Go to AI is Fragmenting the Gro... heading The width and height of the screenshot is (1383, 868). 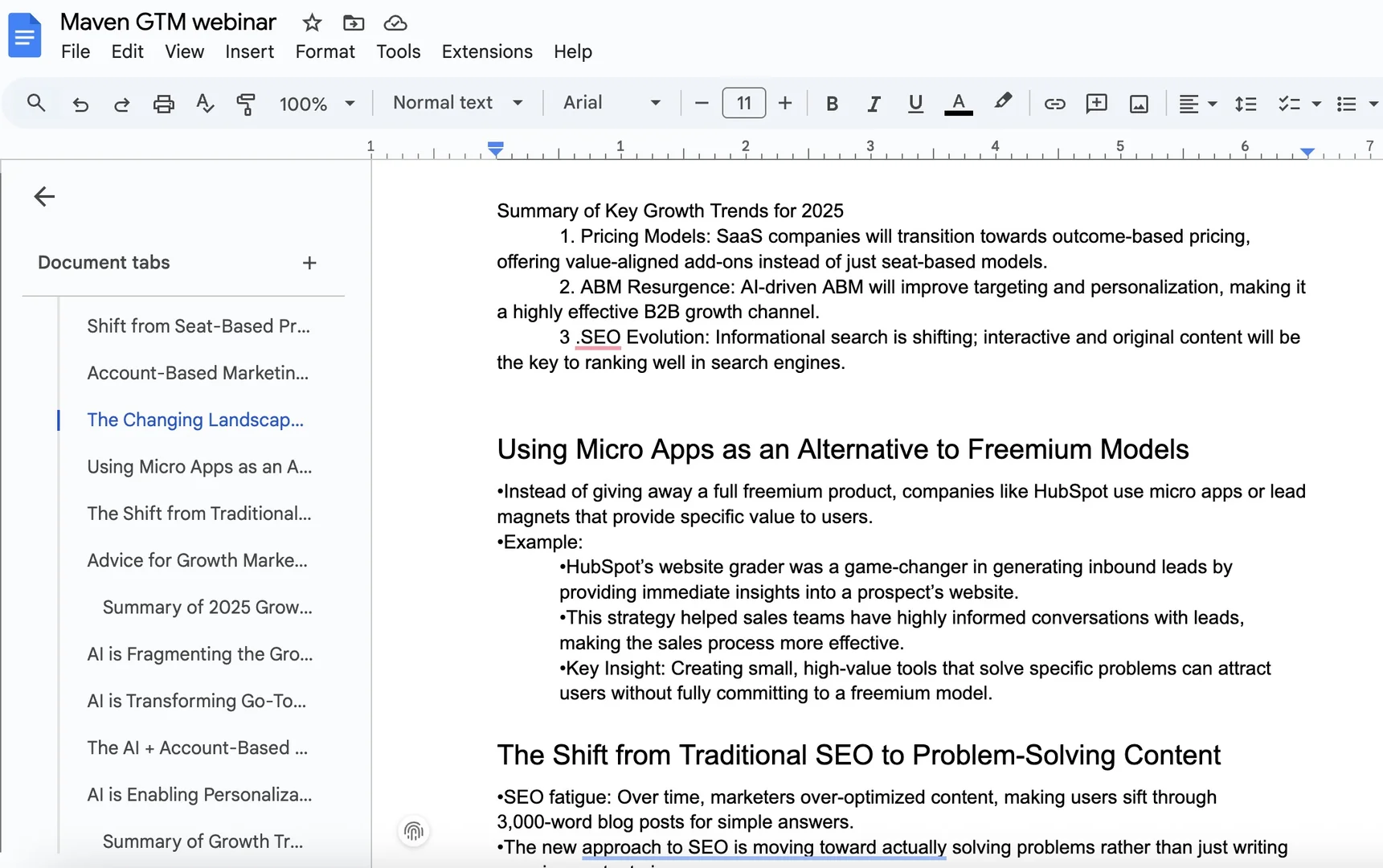(200, 654)
